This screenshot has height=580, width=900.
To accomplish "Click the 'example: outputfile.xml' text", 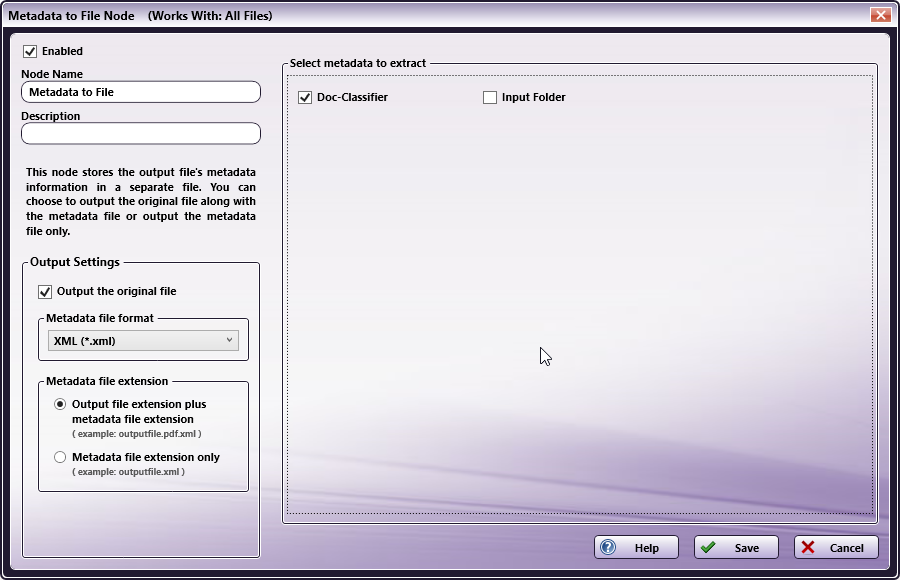I will click(x=129, y=472).
